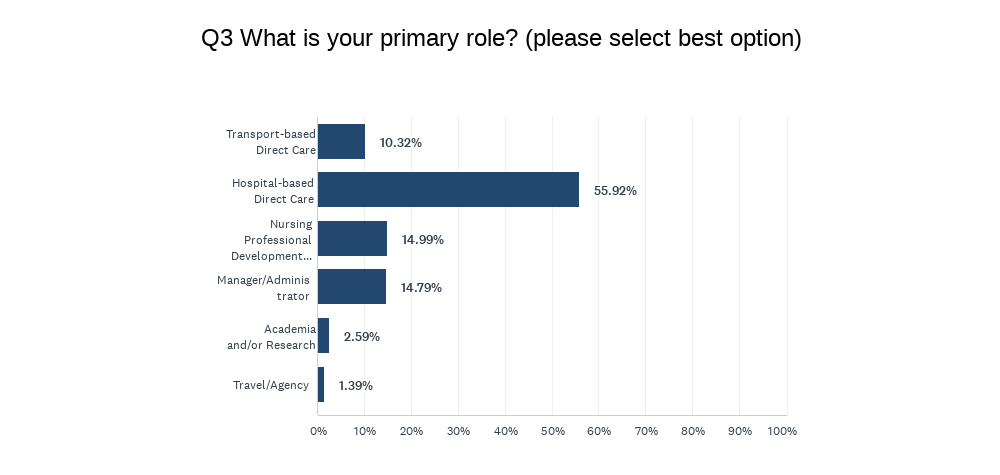The height and width of the screenshot is (475, 1000).
Task: Click the Travel/Agency bar
Action: pos(321,385)
